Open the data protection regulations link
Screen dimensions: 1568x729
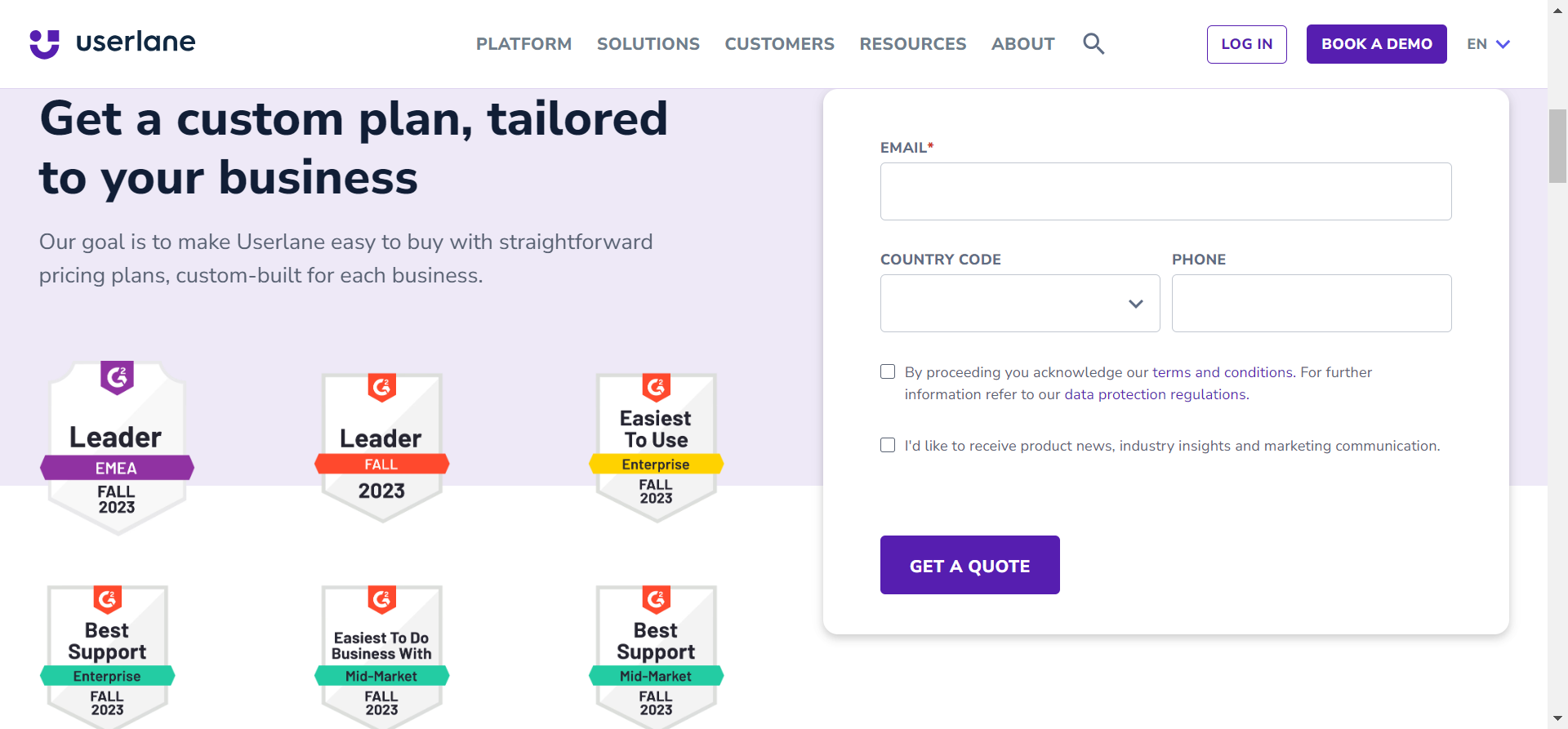pos(1156,395)
